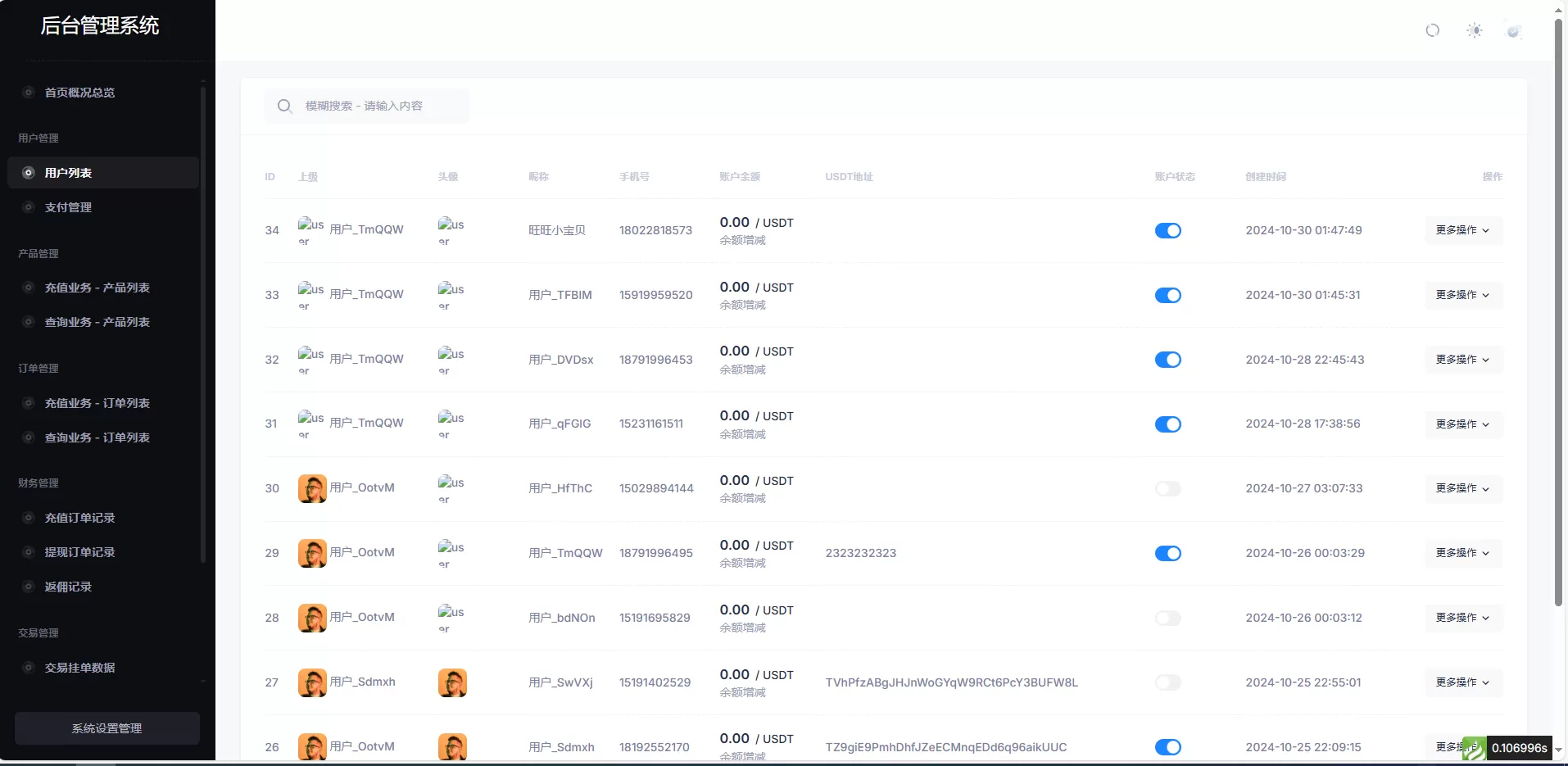Switch theme using the sun icon
Screen dimensions: 1568x766
(1474, 30)
